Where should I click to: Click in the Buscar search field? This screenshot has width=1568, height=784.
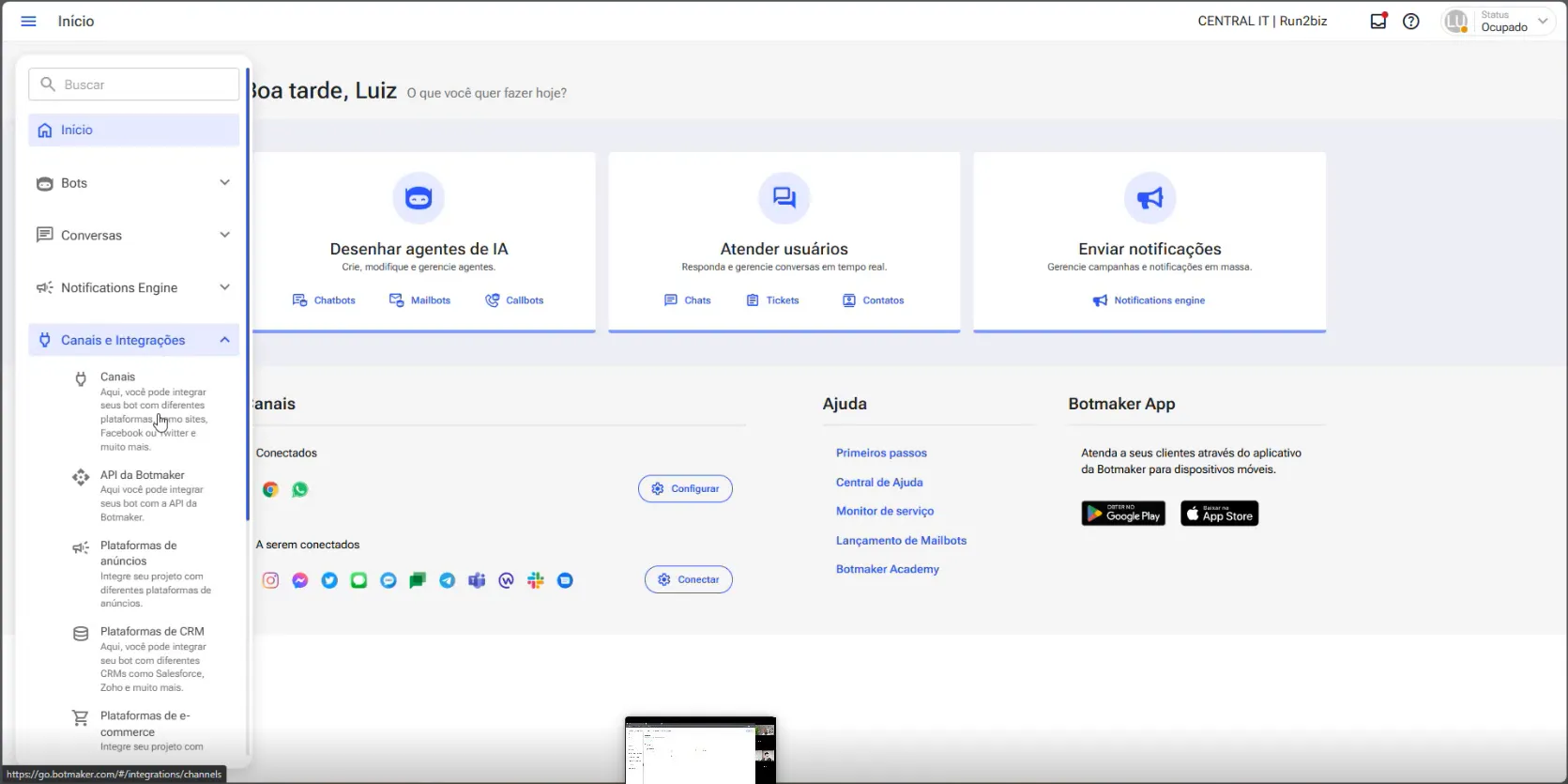(x=133, y=85)
